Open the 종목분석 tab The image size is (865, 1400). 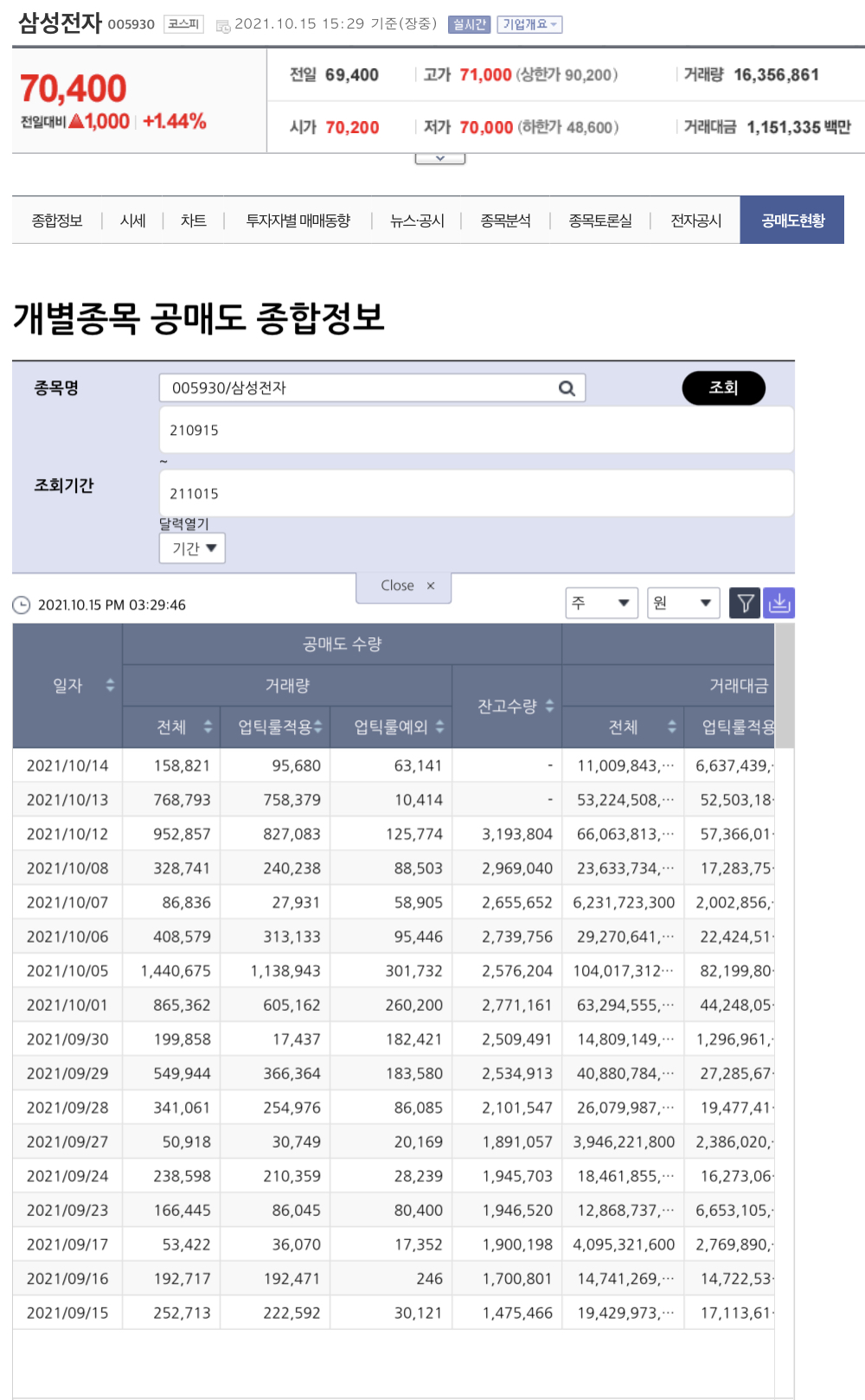[506, 221]
